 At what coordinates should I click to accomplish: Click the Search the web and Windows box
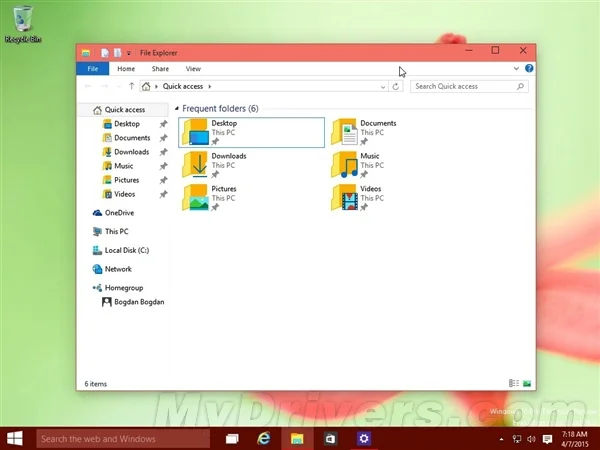pos(123,439)
